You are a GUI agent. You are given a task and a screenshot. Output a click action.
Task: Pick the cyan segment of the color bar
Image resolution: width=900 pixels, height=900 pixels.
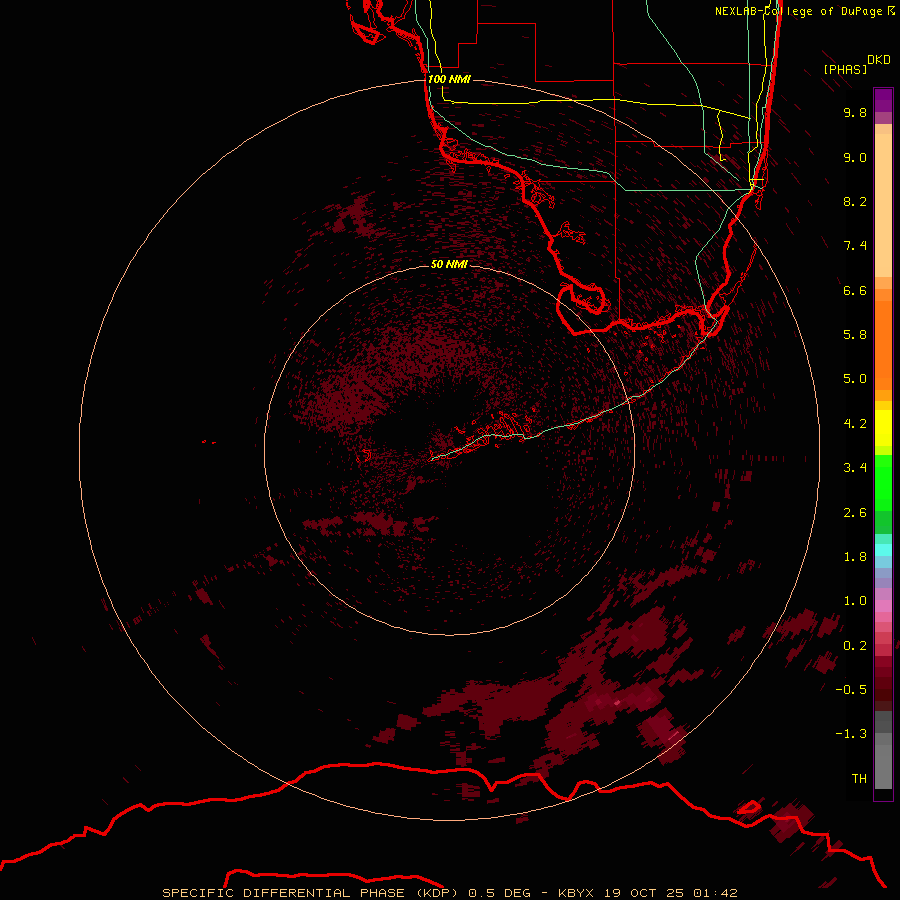(883, 550)
